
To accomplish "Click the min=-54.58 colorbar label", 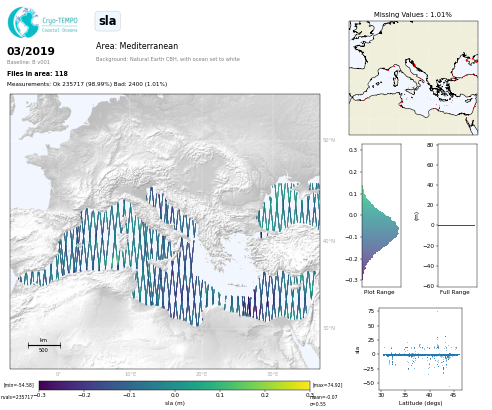I will tap(19, 385).
